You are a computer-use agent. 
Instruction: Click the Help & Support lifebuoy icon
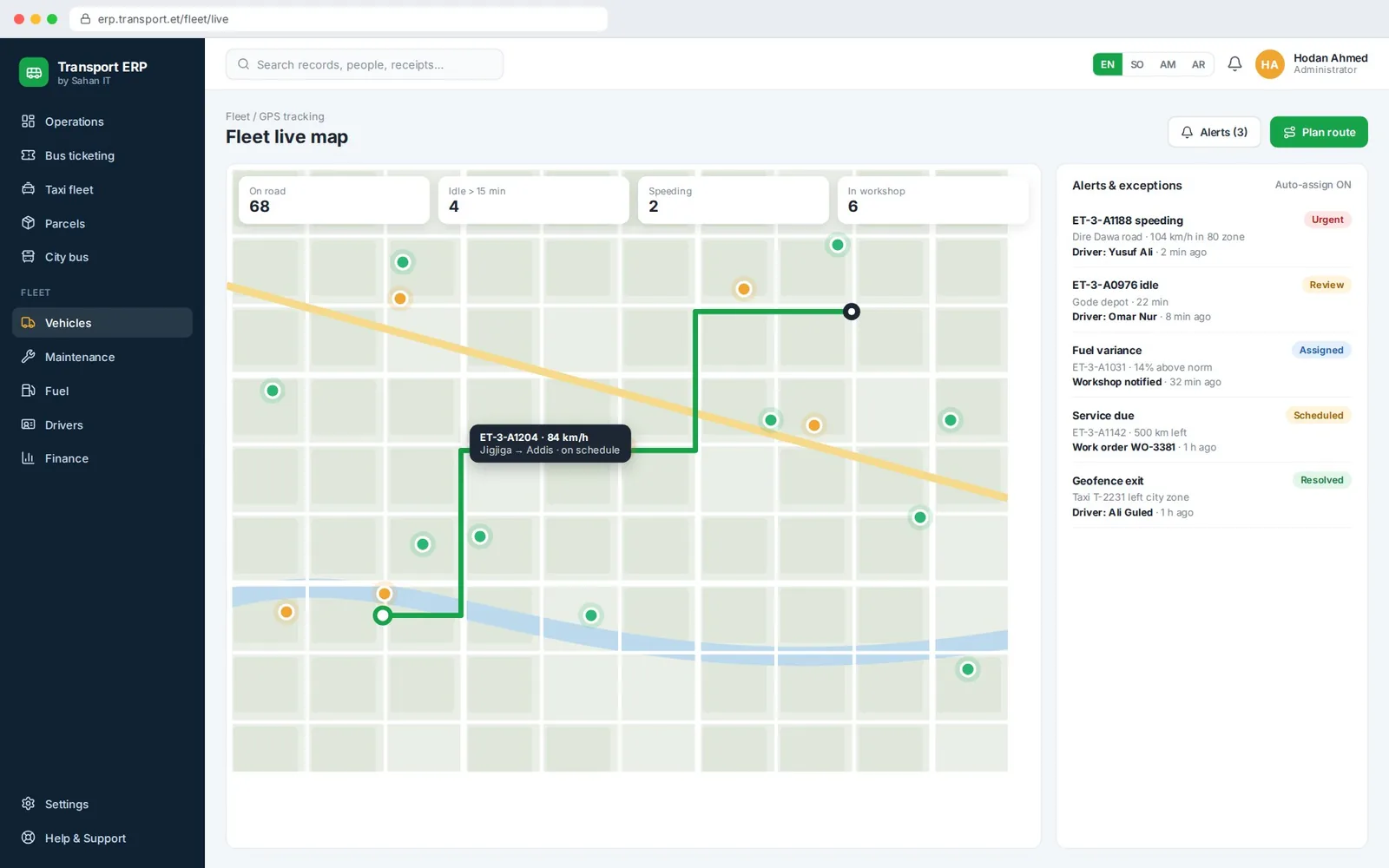(x=29, y=838)
